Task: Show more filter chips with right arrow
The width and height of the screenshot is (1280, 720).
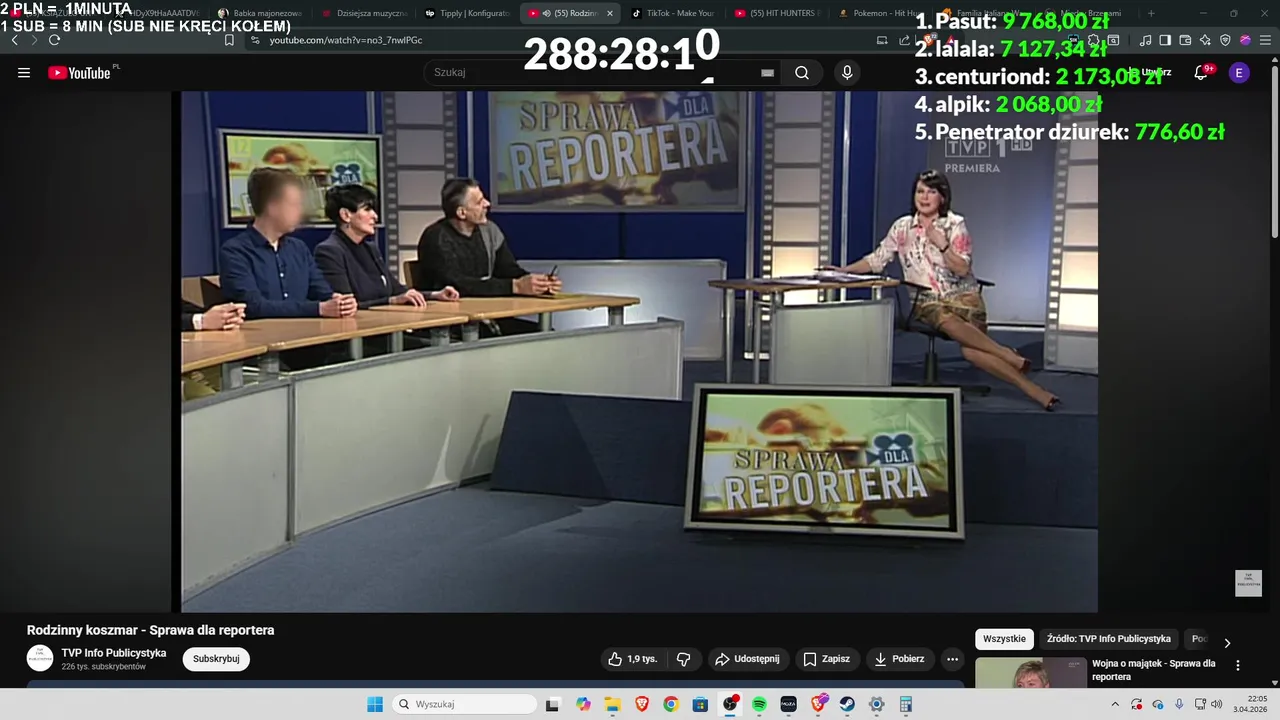Action: pos(1227,642)
